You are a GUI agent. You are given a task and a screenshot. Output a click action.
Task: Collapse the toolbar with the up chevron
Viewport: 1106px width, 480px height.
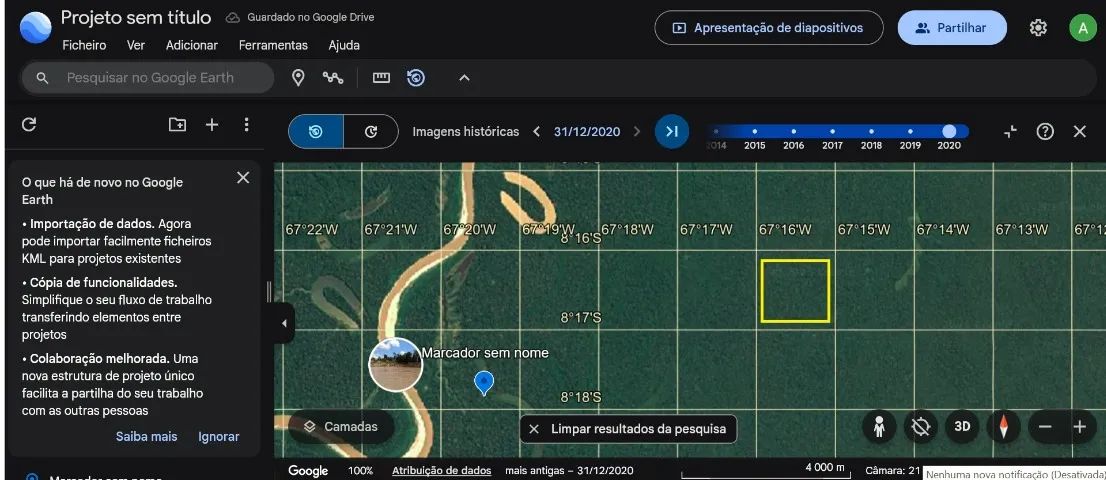464,78
